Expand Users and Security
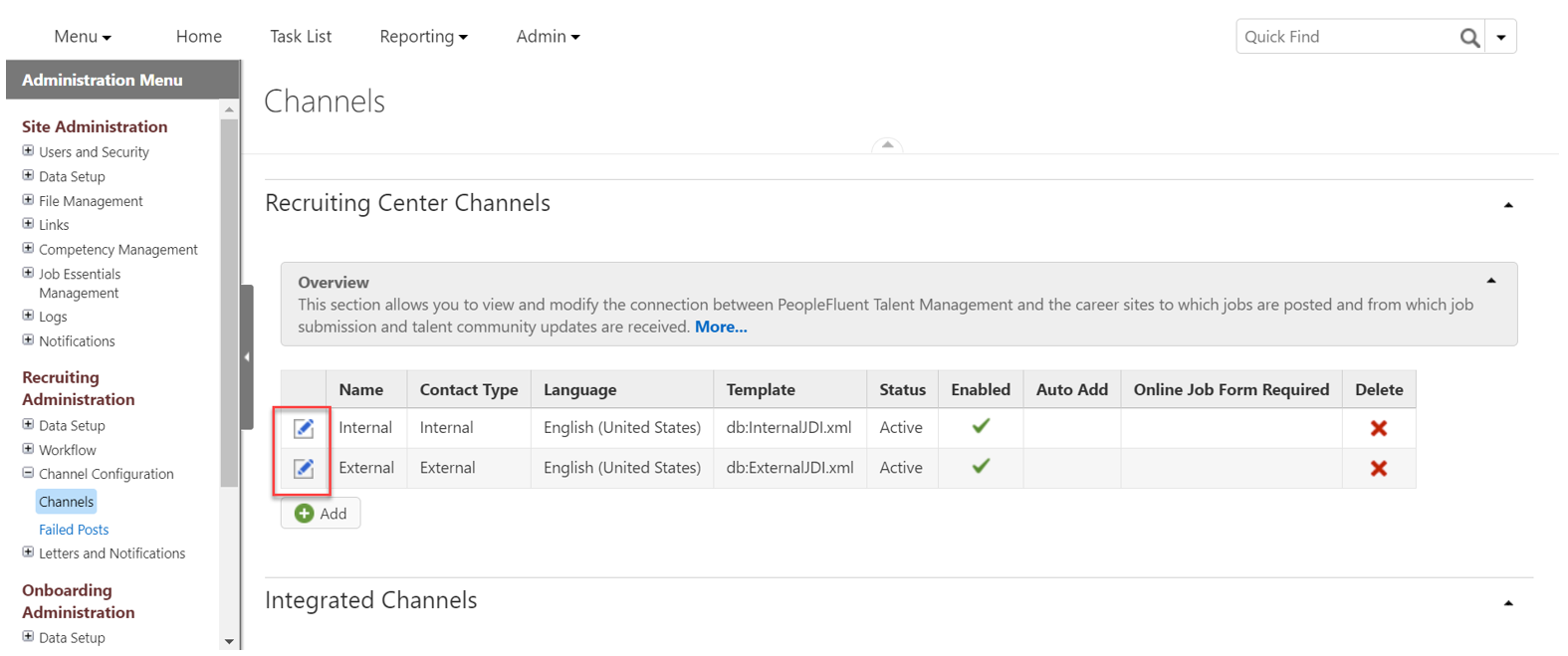Image resolution: width=1568 pixels, height=656 pixels. (28, 151)
